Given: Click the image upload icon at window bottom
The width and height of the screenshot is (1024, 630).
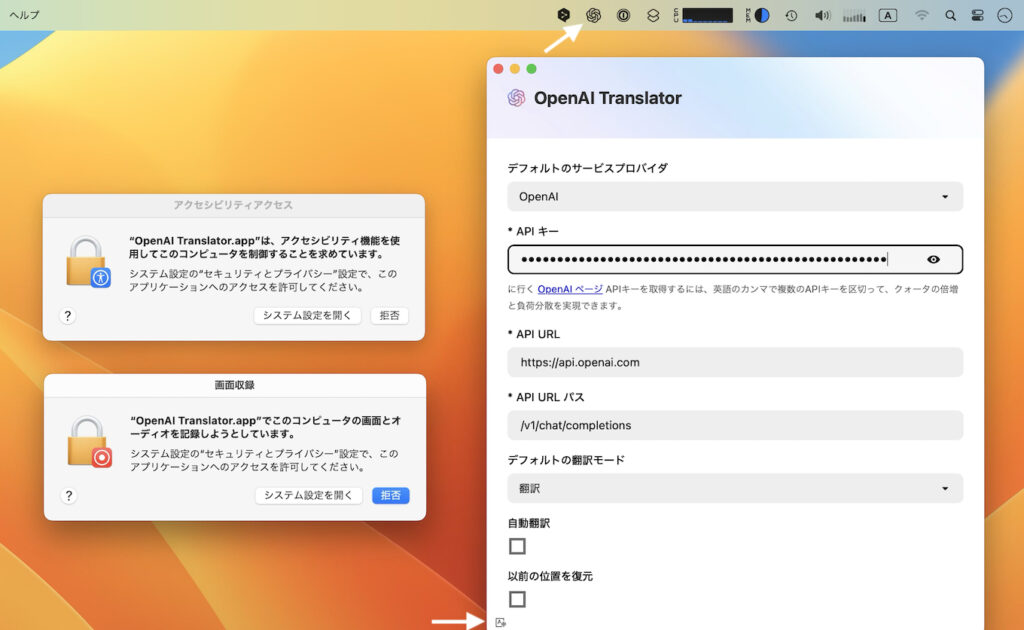Looking at the screenshot, I should coord(500,620).
